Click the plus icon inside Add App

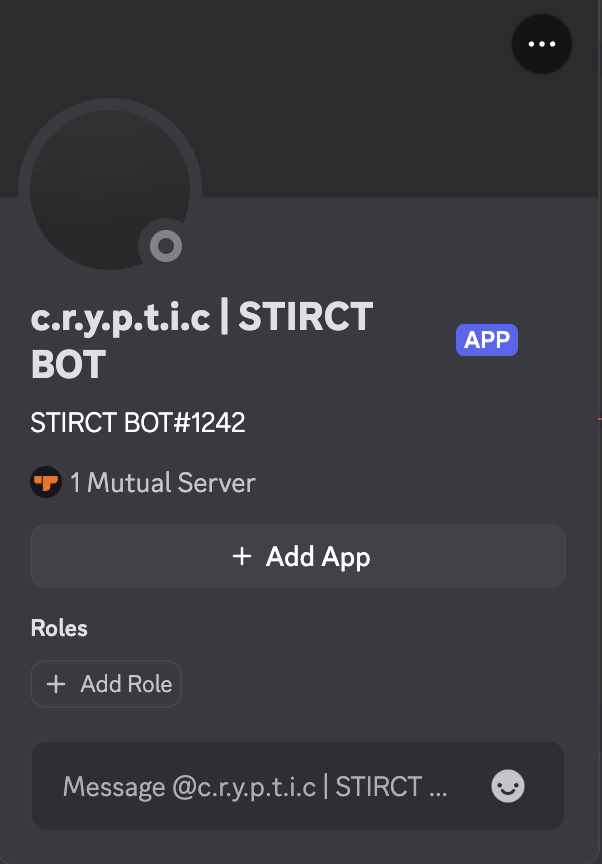tap(242, 556)
